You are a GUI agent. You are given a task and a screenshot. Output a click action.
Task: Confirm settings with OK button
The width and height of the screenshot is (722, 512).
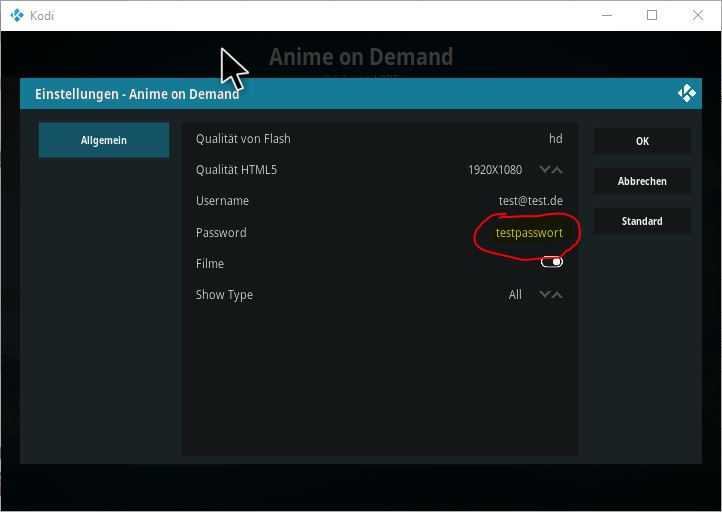click(x=642, y=141)
